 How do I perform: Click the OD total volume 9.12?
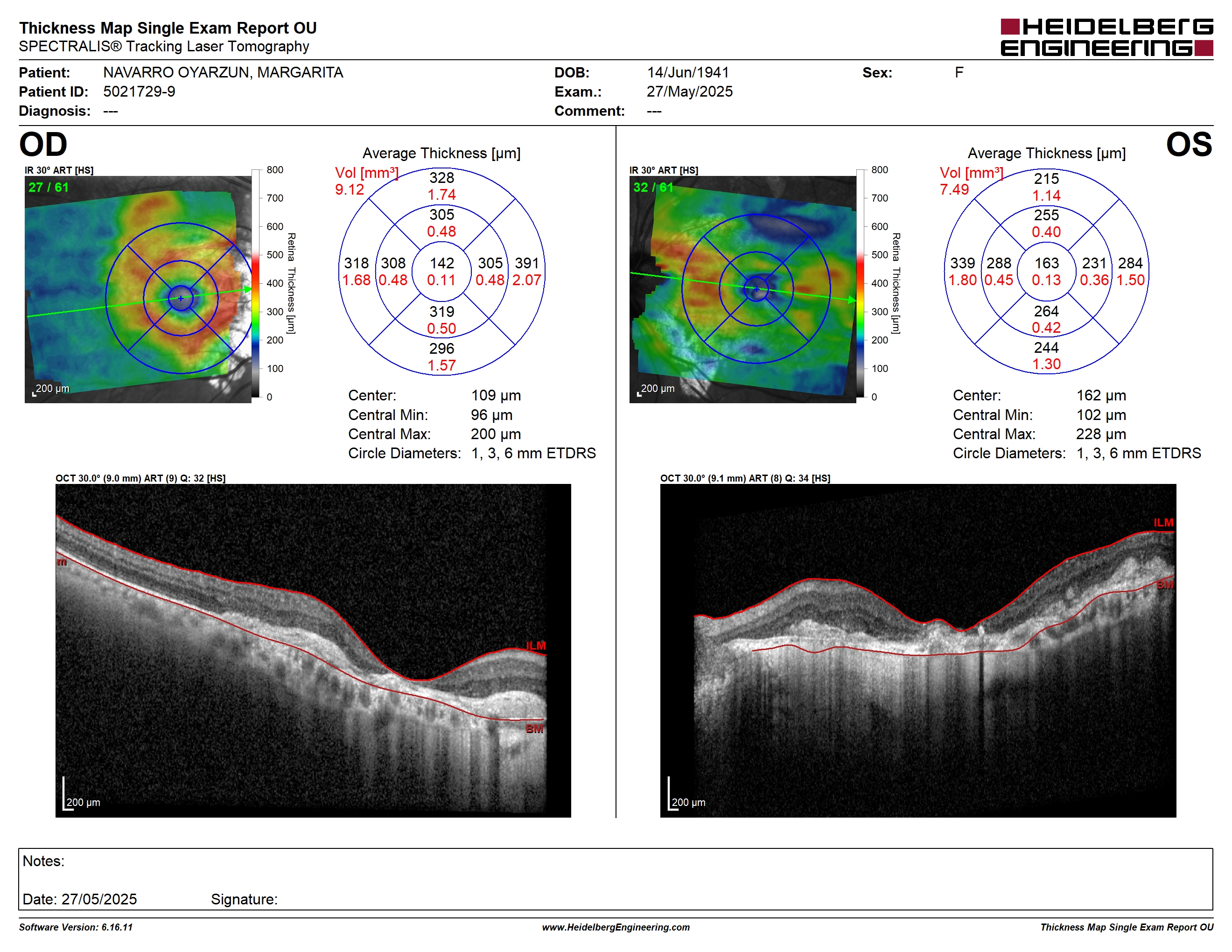click(349, 189)
